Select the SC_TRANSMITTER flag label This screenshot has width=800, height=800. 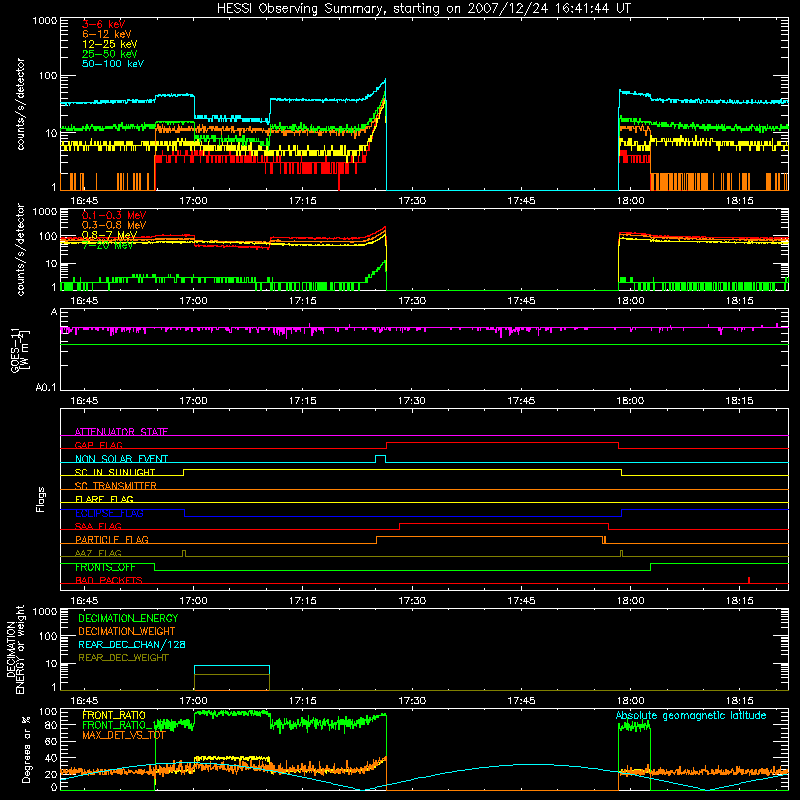115,486
